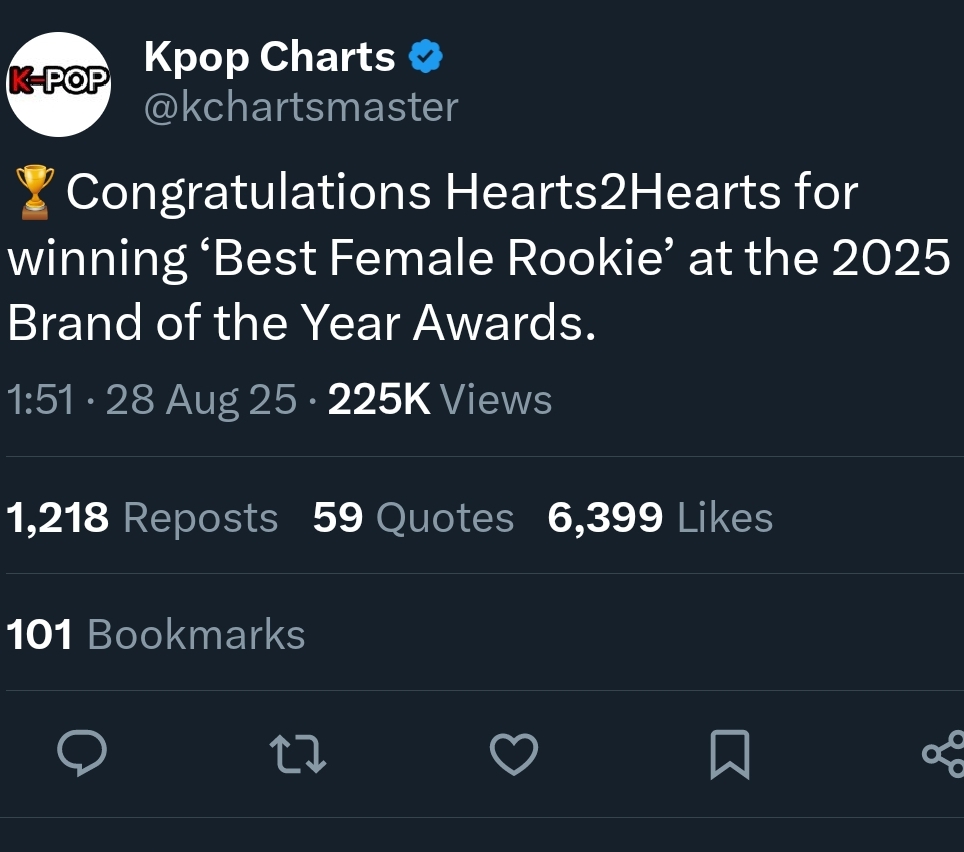964x852 pixels.
Task: Click the 101 Bookmarks count
Action: pos(155,635)
